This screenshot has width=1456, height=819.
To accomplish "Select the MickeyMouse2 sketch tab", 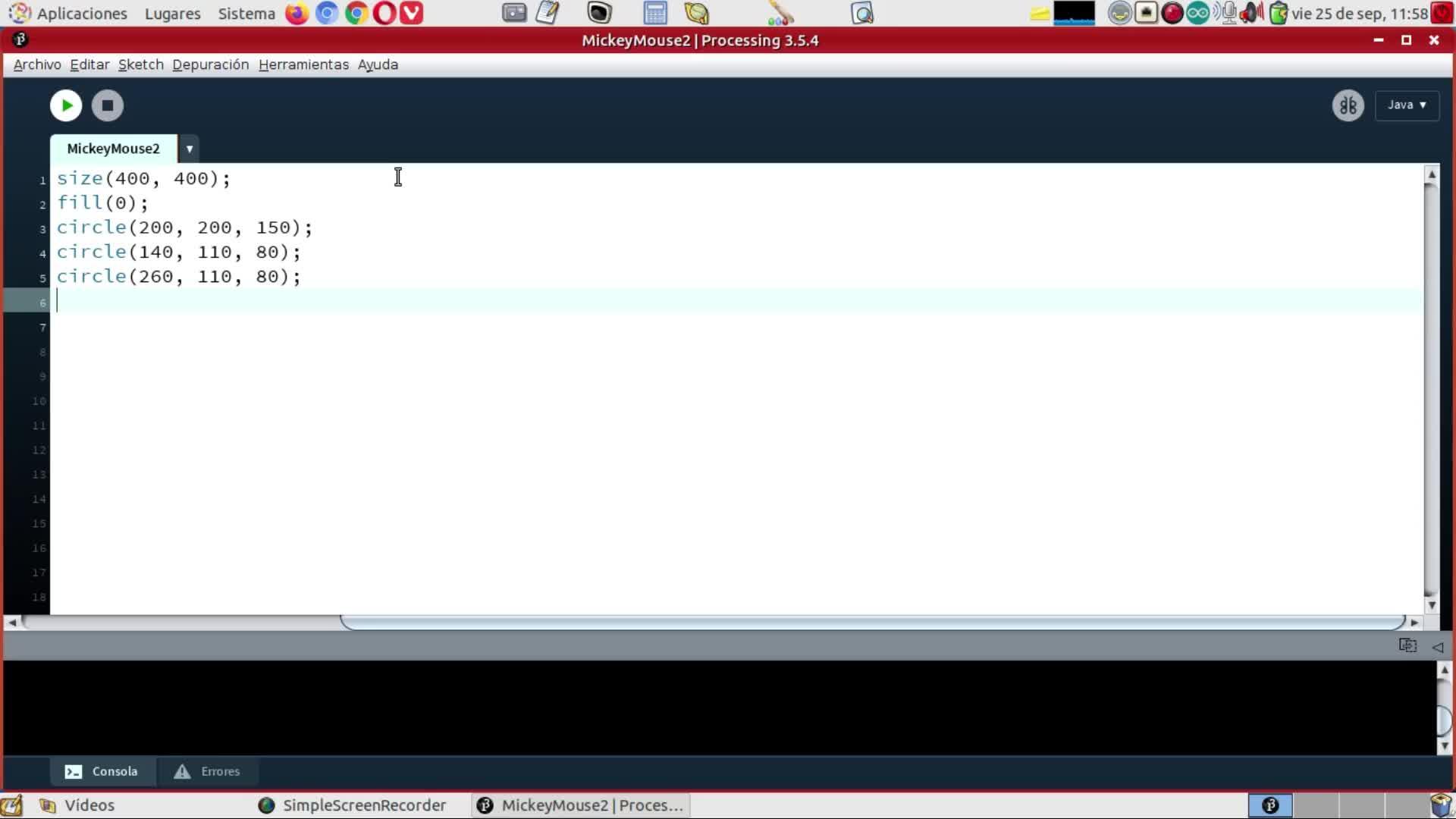I will pyautogui.click(x=114, y=149).
